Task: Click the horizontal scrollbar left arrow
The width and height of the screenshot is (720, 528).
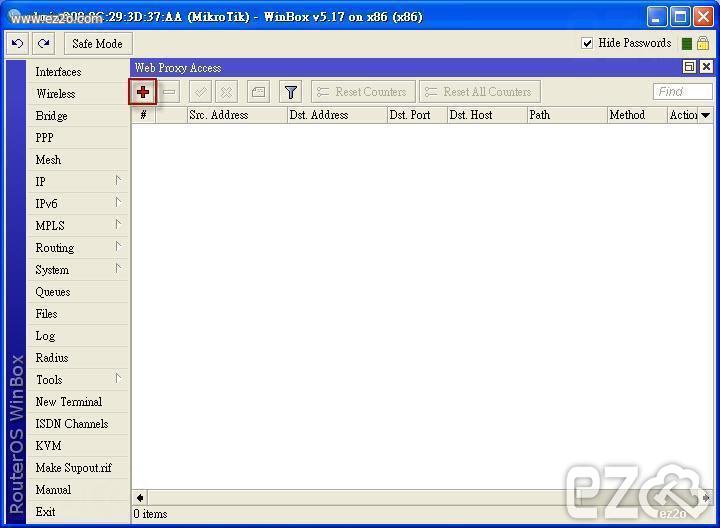Action: [140, 498]
